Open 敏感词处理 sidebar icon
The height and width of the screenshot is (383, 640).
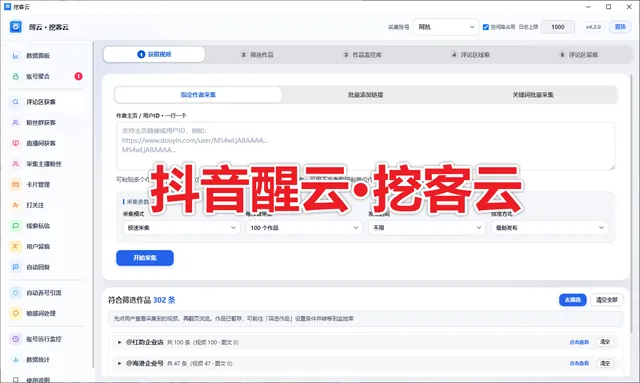[16, 313]
